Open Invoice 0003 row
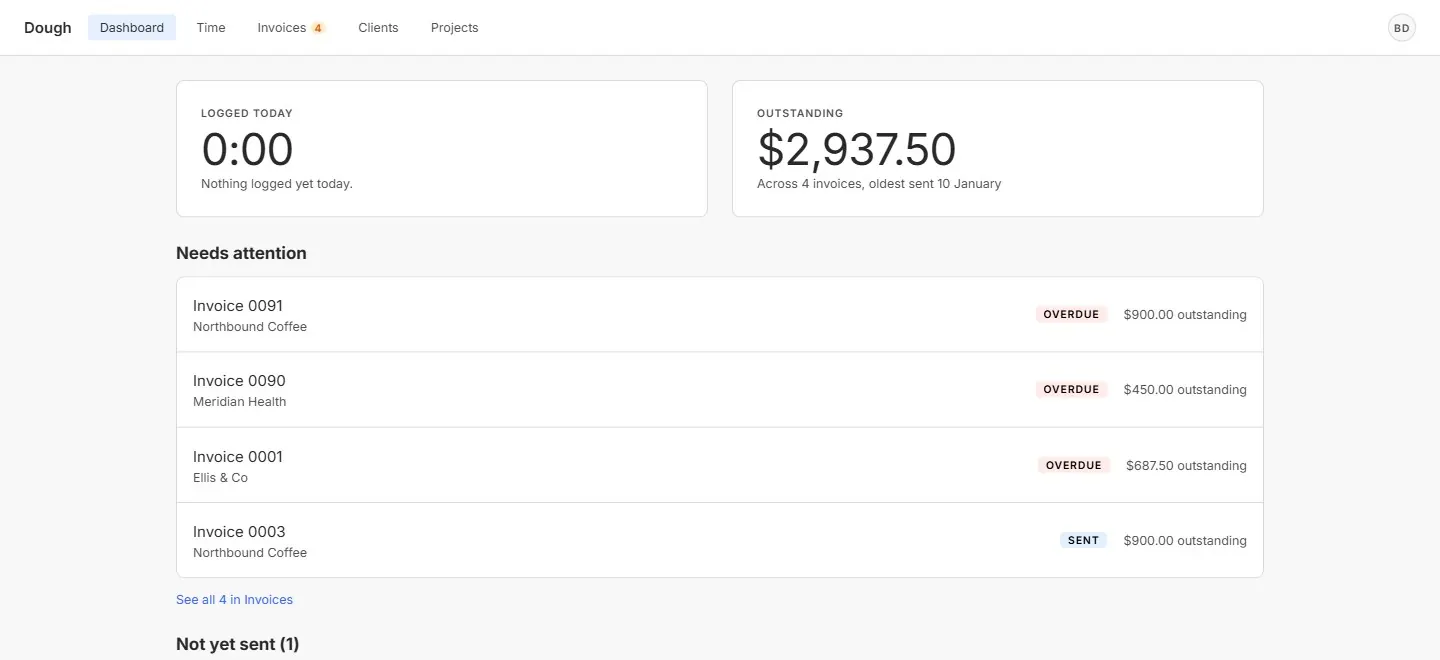 [x=720, y=540]
